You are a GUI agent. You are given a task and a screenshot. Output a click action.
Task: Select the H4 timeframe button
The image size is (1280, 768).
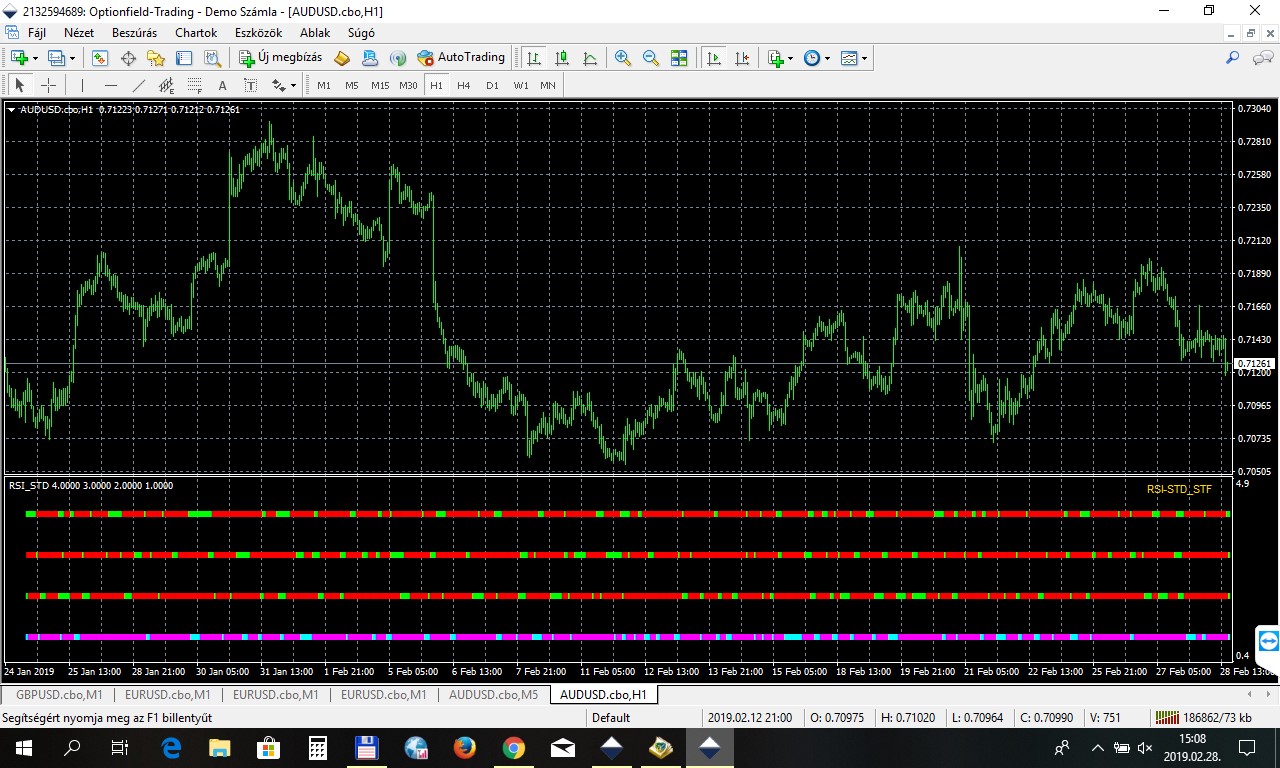tap(464, 85)
